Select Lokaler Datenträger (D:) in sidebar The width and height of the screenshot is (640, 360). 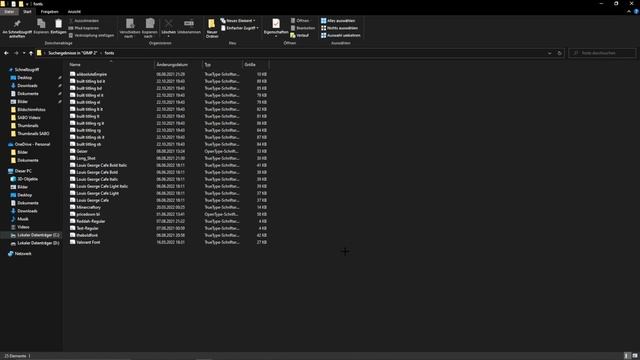(x=35, y=243)
